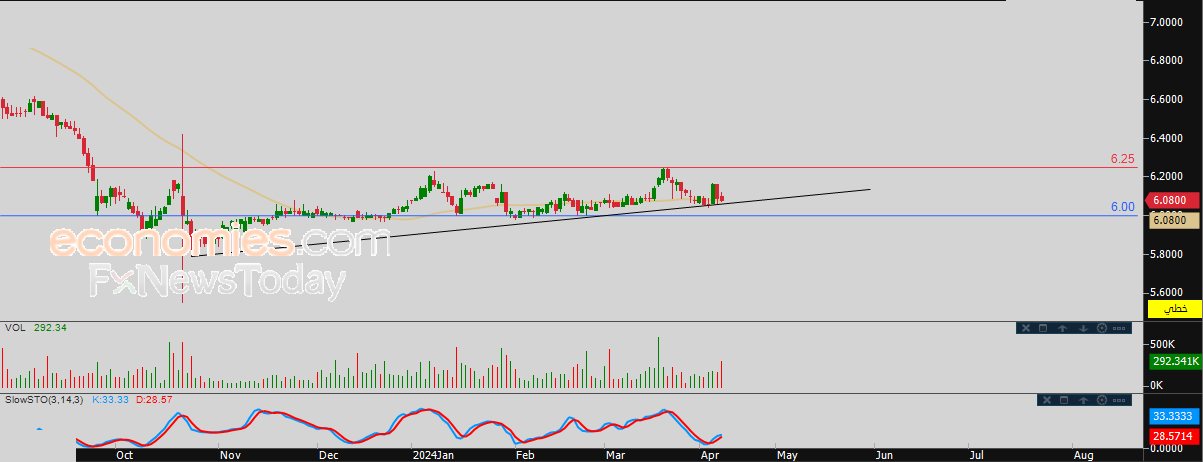Click the Aug date axis label
This screenshot has height=462, width=1203.
pos(1082,455)
